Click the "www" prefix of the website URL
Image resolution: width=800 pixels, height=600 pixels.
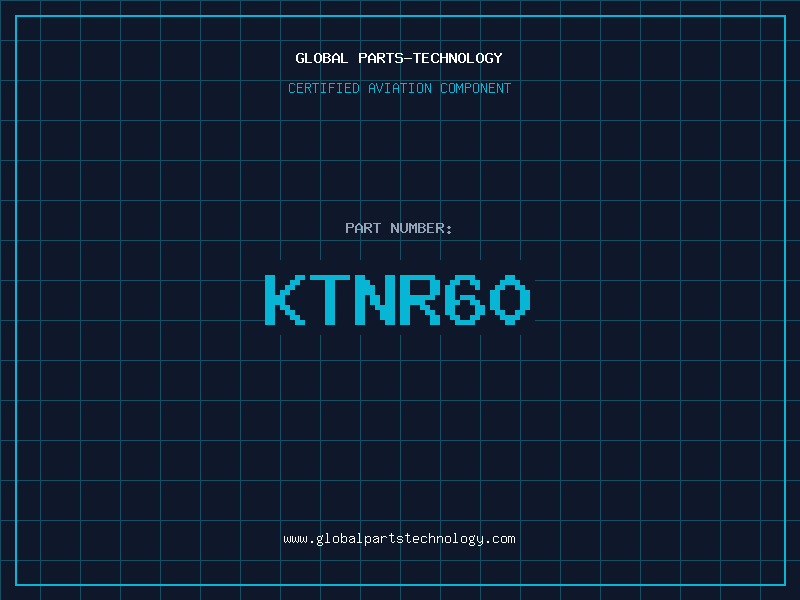[x=295, y=539]
